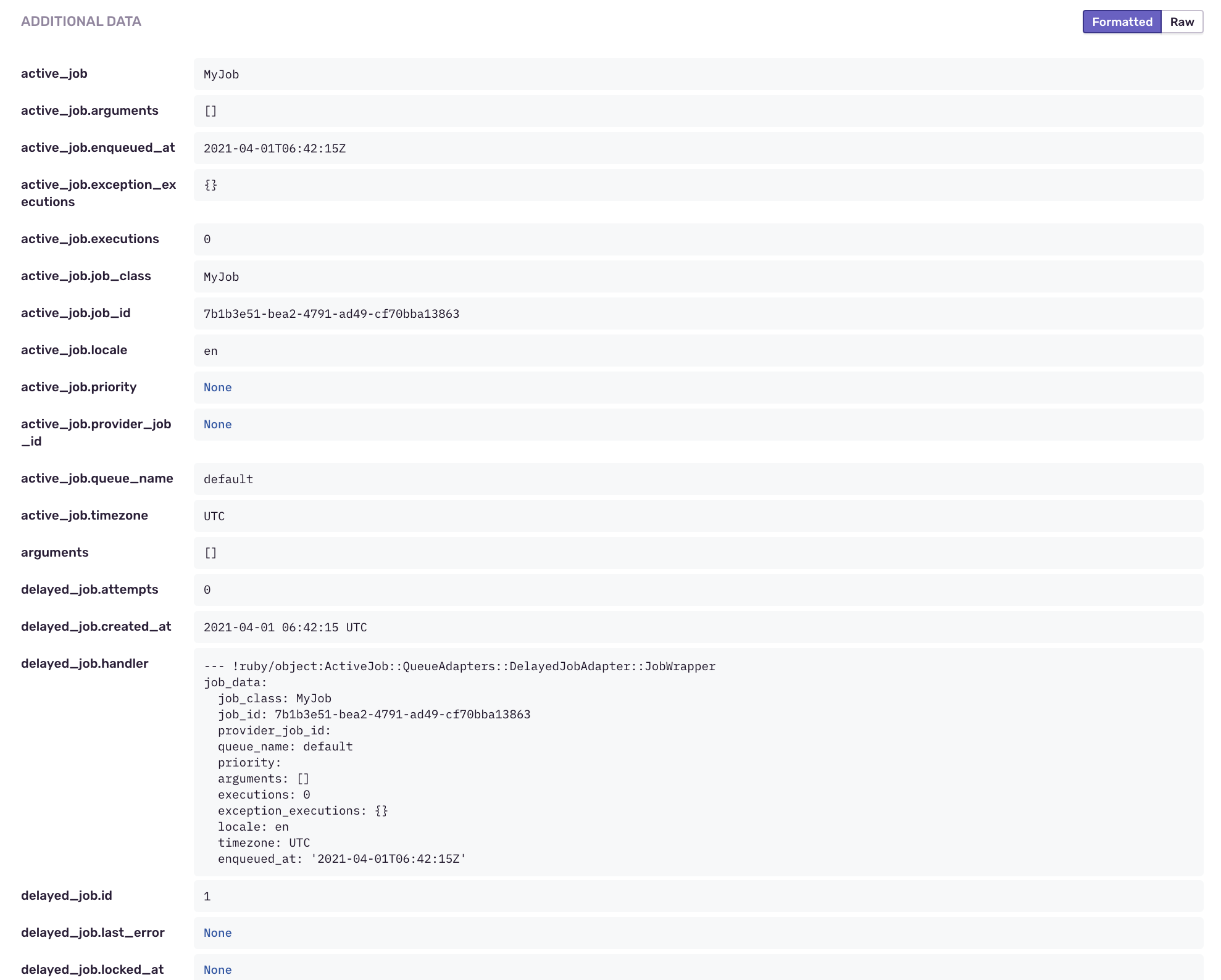Select the top-level arguments key
This screenshot has height=980, width=1221.
click(55, 552)
